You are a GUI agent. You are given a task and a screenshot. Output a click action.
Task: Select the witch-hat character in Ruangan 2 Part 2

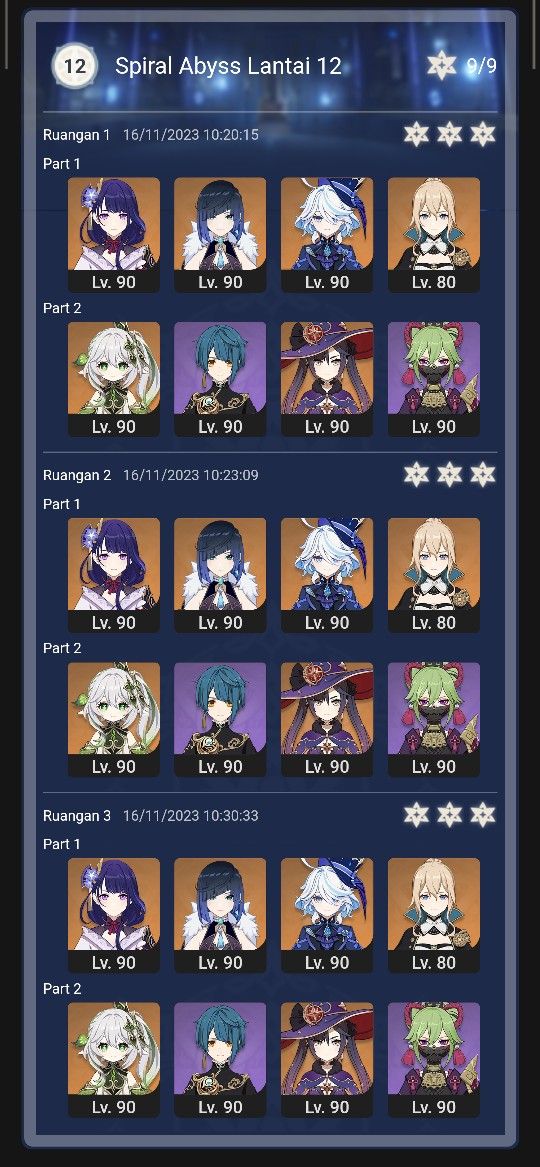pos(327,719)
